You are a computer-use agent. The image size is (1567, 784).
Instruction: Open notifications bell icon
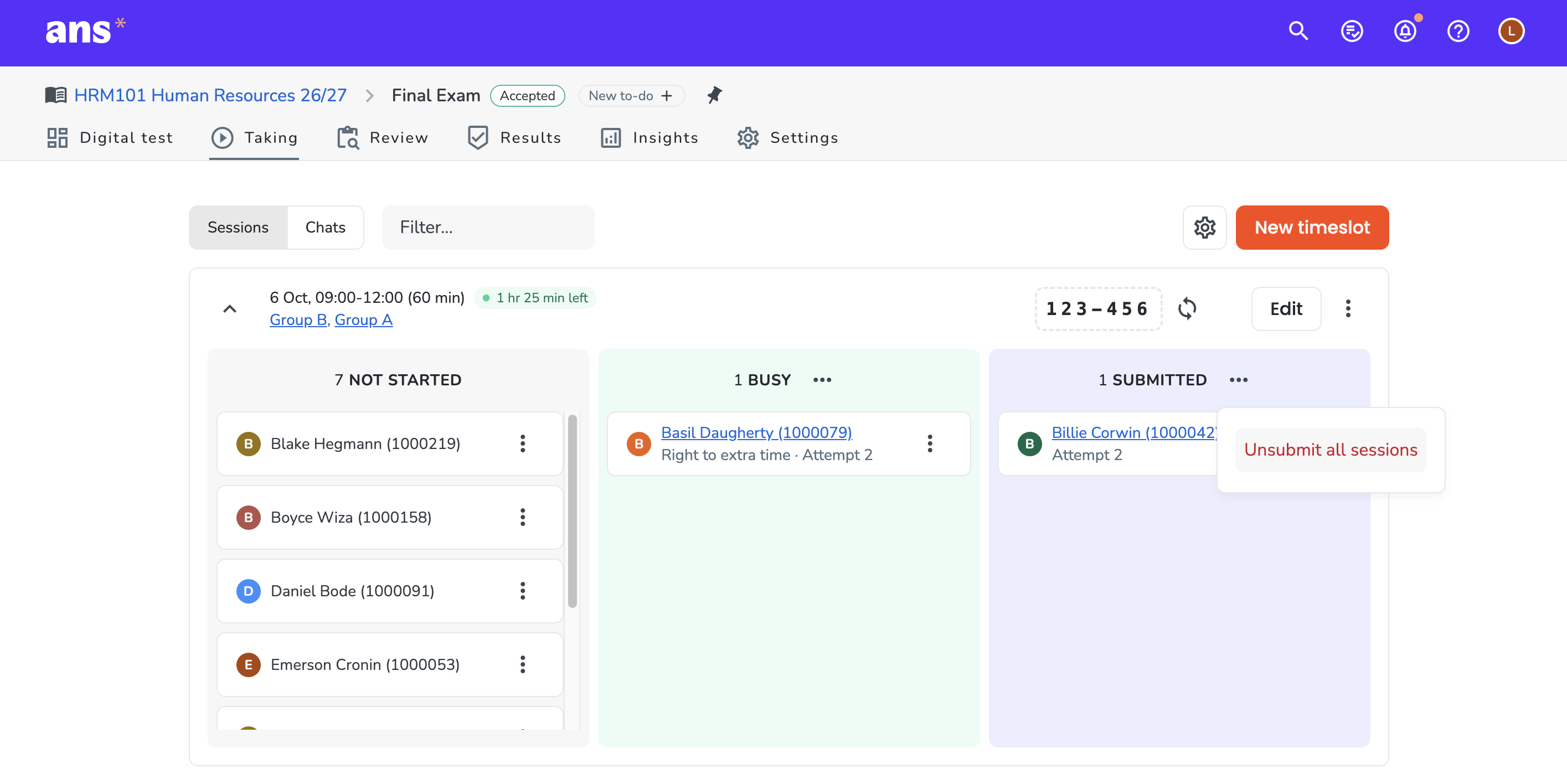point(1405,31)
